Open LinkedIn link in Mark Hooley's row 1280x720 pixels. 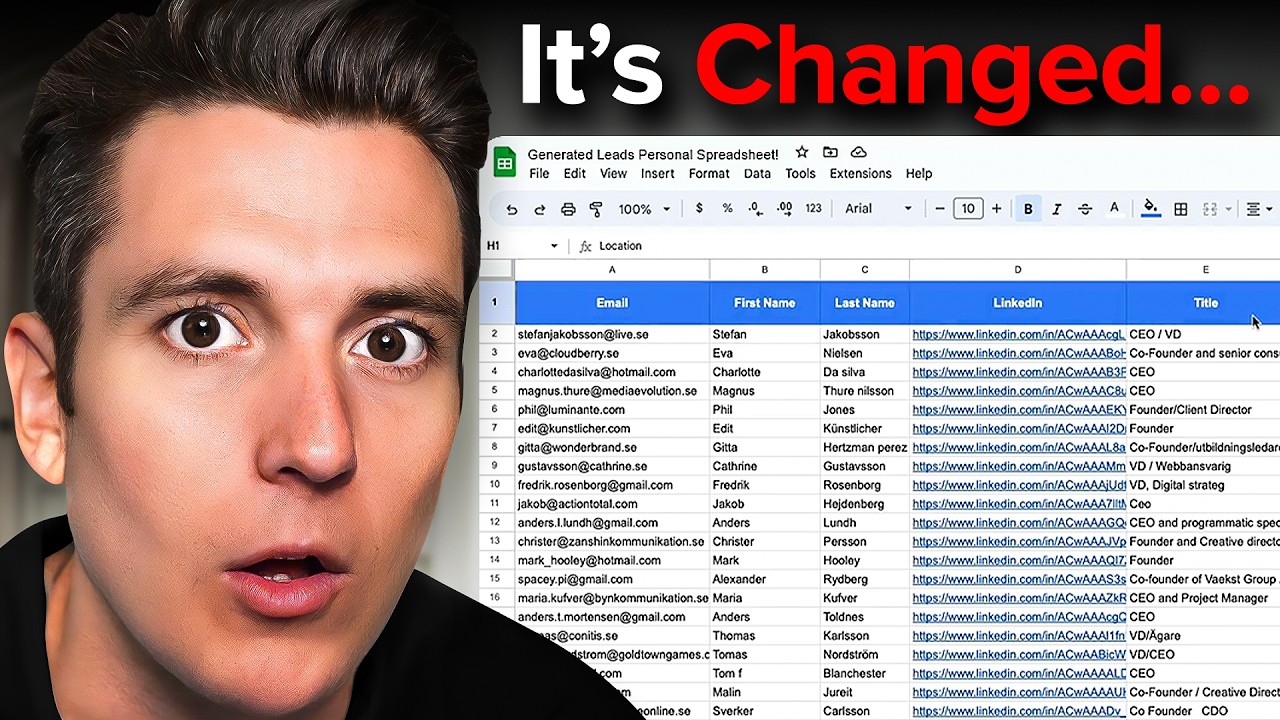click(x=1019, y=561)
